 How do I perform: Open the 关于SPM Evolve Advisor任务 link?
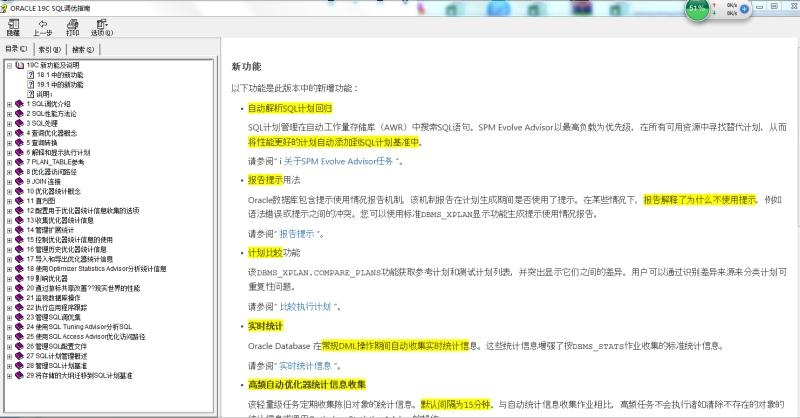338,161
